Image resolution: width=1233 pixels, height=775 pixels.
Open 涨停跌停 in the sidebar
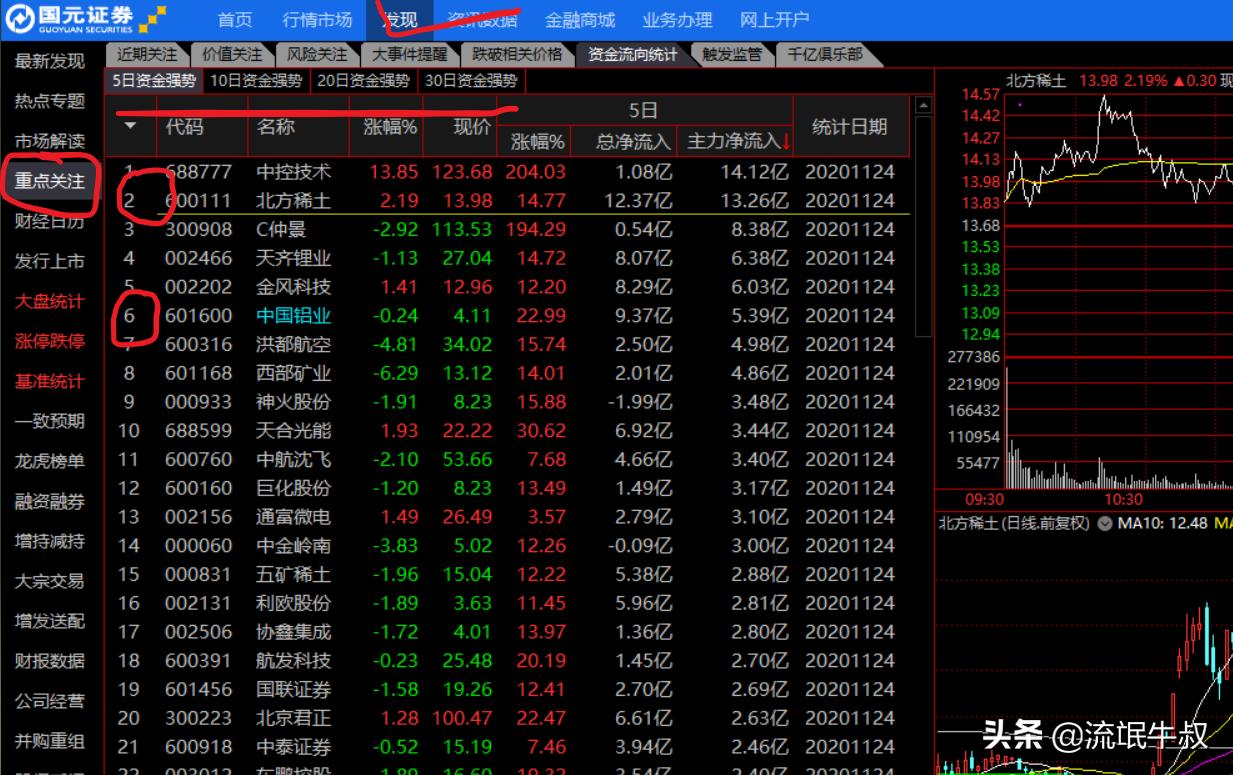pyautogui.click(x=50, y=341)
